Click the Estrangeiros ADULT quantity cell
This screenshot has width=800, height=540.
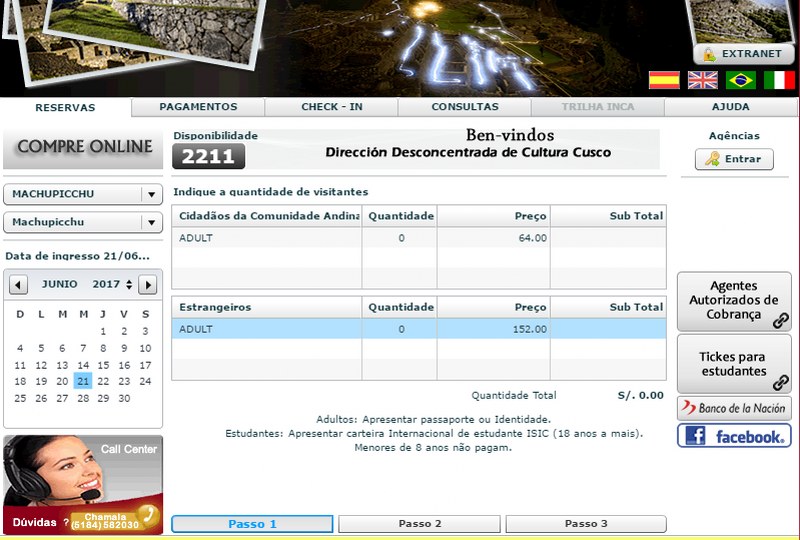(400, 329)
